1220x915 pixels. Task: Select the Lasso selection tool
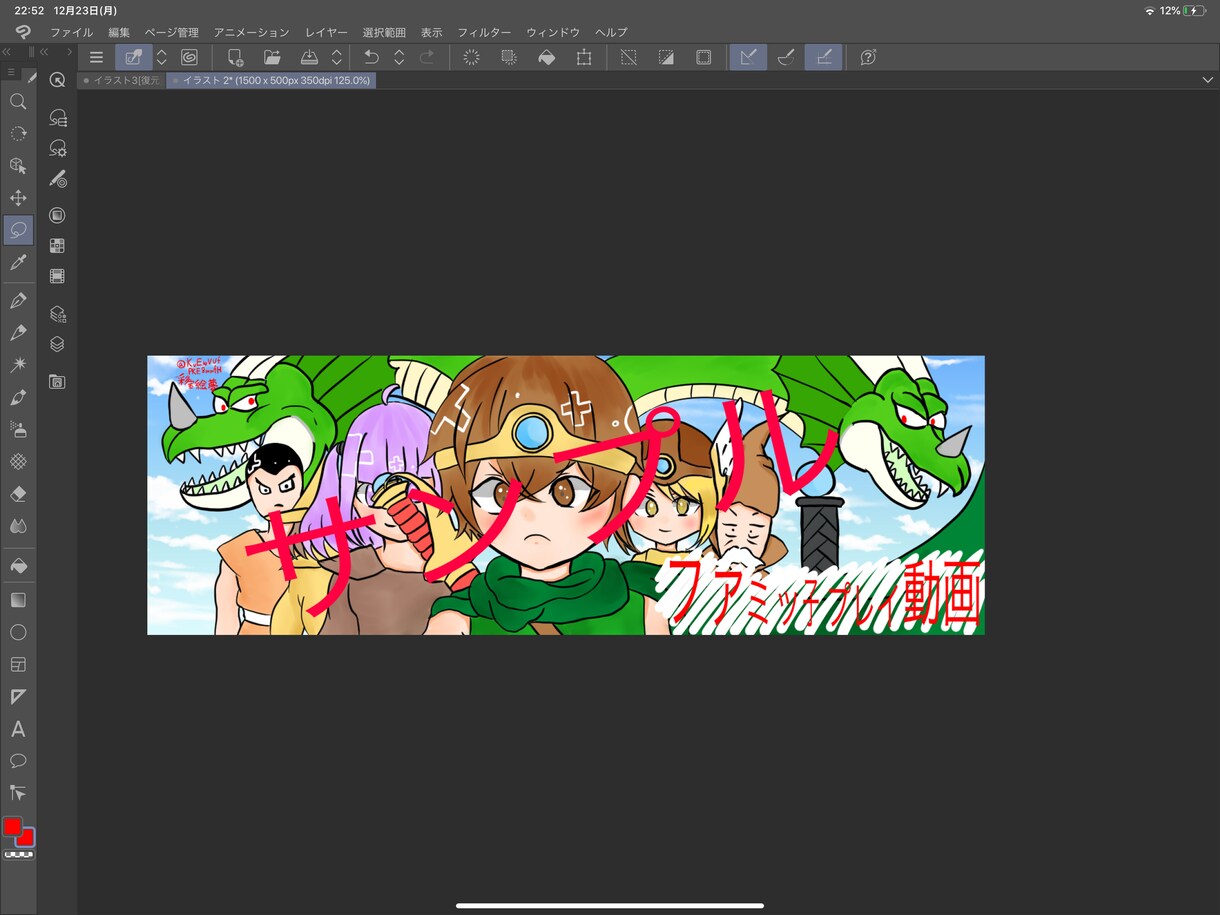(18, 230)
